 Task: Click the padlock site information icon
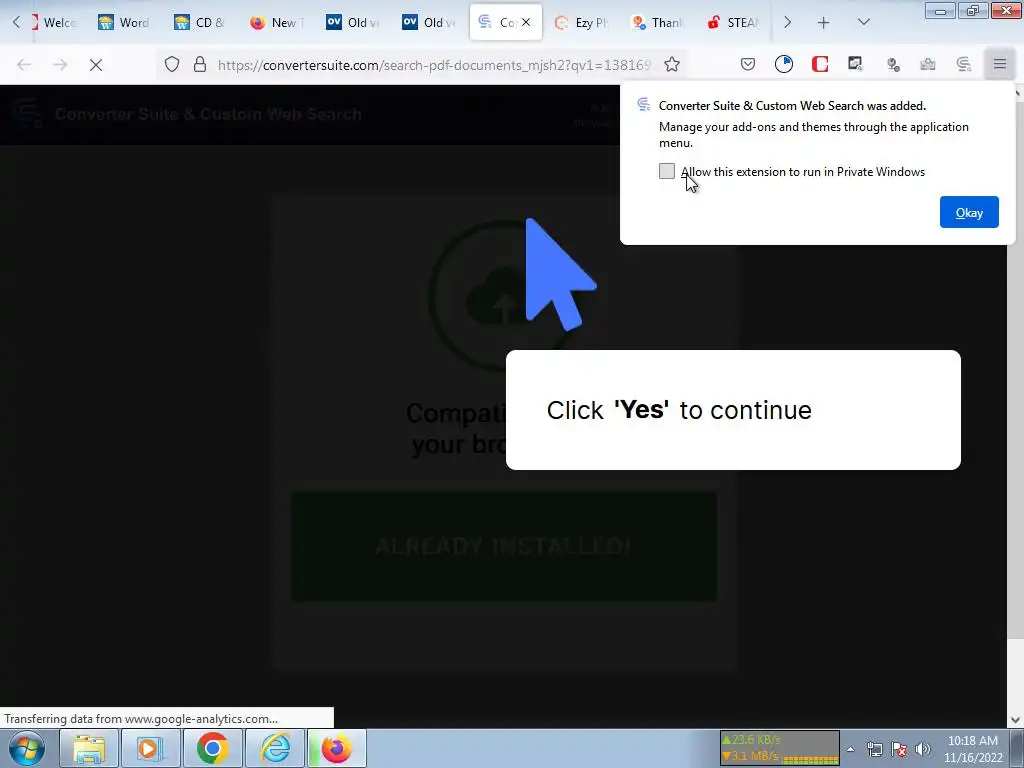pos(200,64)
